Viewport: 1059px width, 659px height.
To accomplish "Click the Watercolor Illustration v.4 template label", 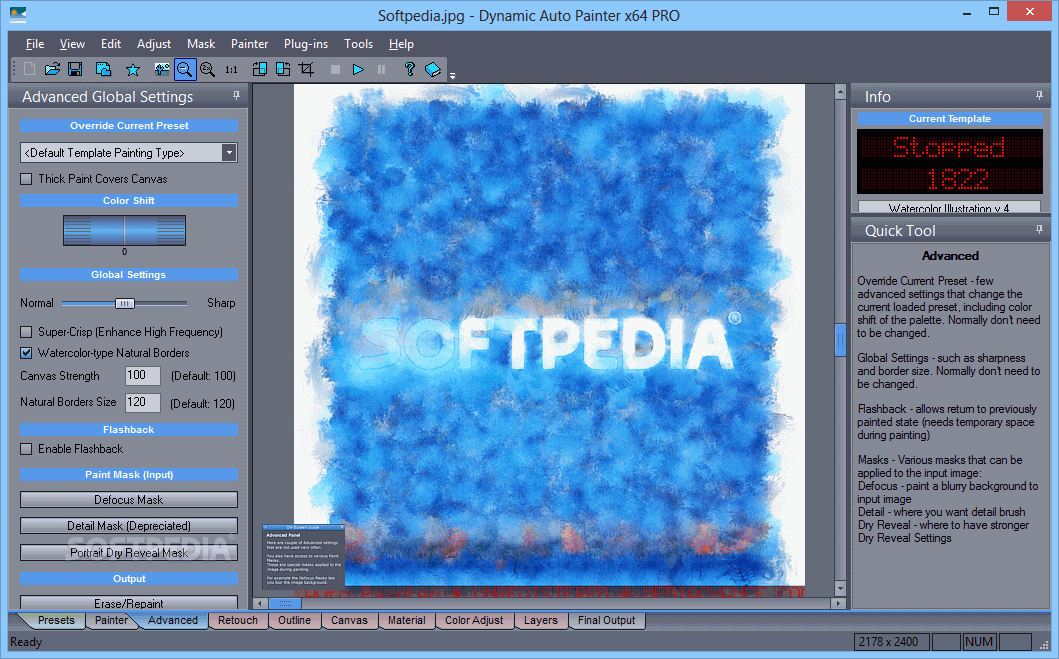I will tap(949, 207).
